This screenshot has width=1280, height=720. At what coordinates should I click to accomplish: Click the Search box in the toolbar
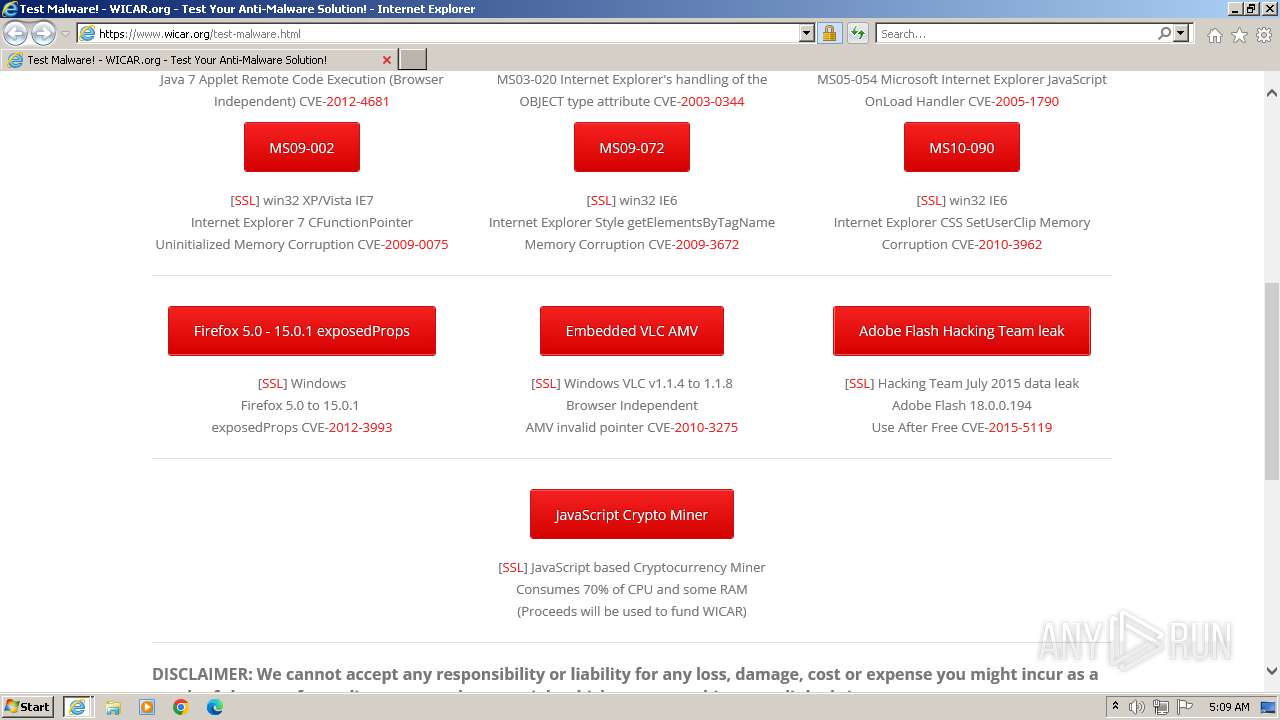[1016, 33]
